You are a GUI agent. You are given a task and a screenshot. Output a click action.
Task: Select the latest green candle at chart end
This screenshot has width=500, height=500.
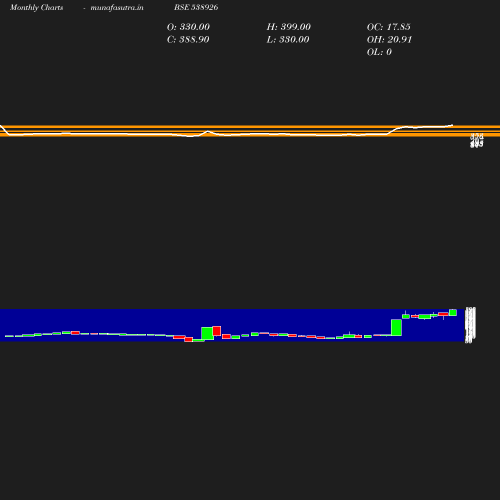(x=453, y=312)
